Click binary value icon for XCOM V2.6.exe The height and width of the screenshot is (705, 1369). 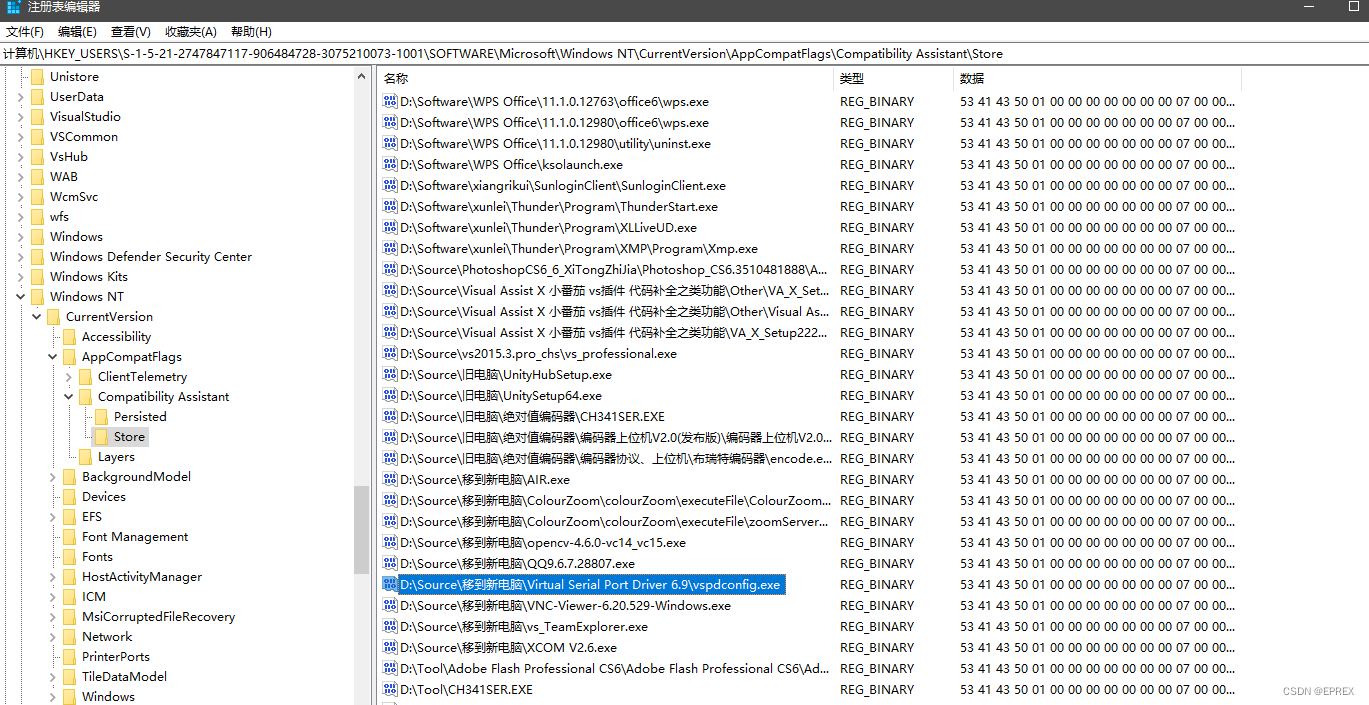[390, 648]
